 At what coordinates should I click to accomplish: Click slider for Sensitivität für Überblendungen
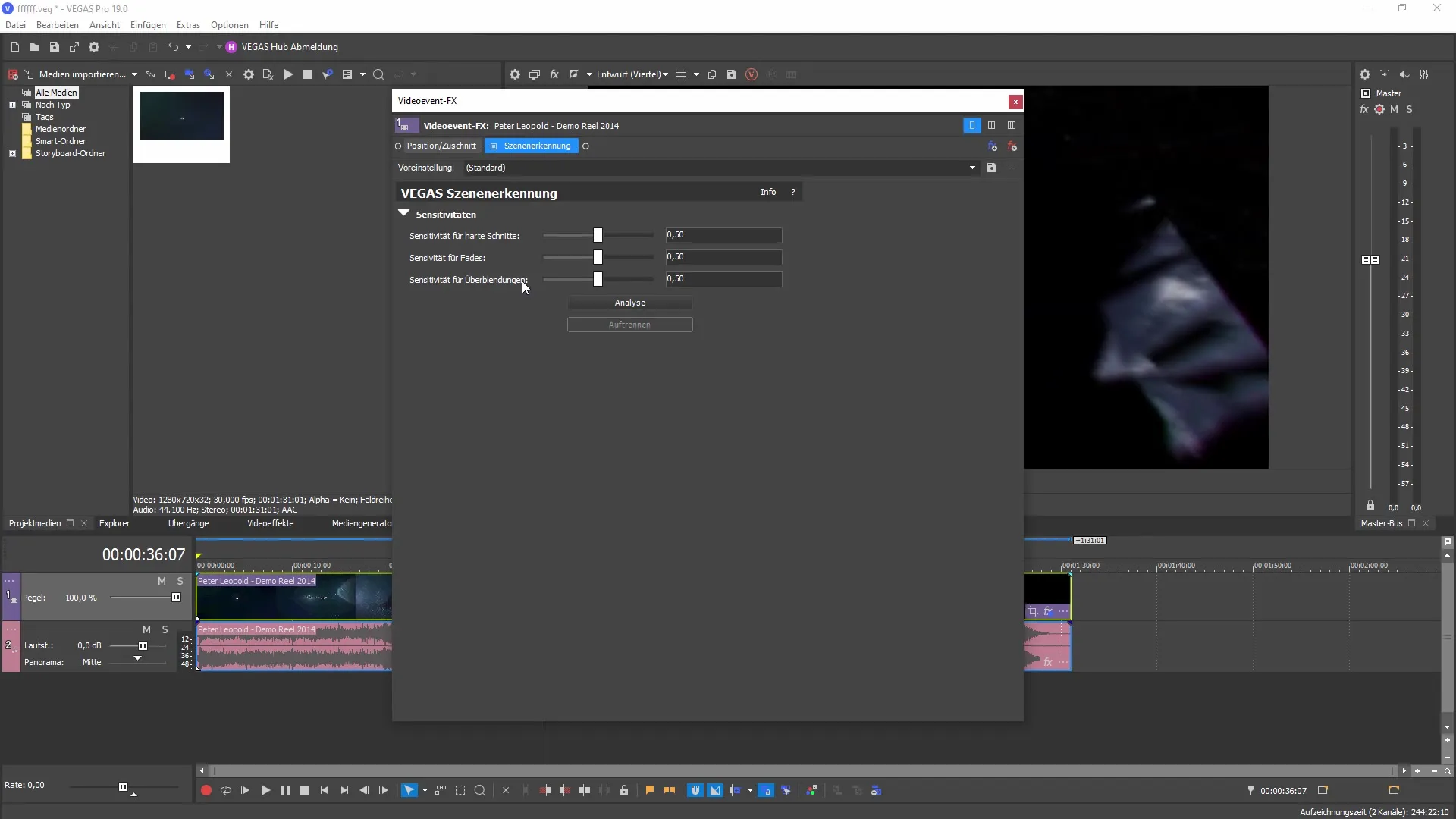pyautogui.click(x=598, y=279)
